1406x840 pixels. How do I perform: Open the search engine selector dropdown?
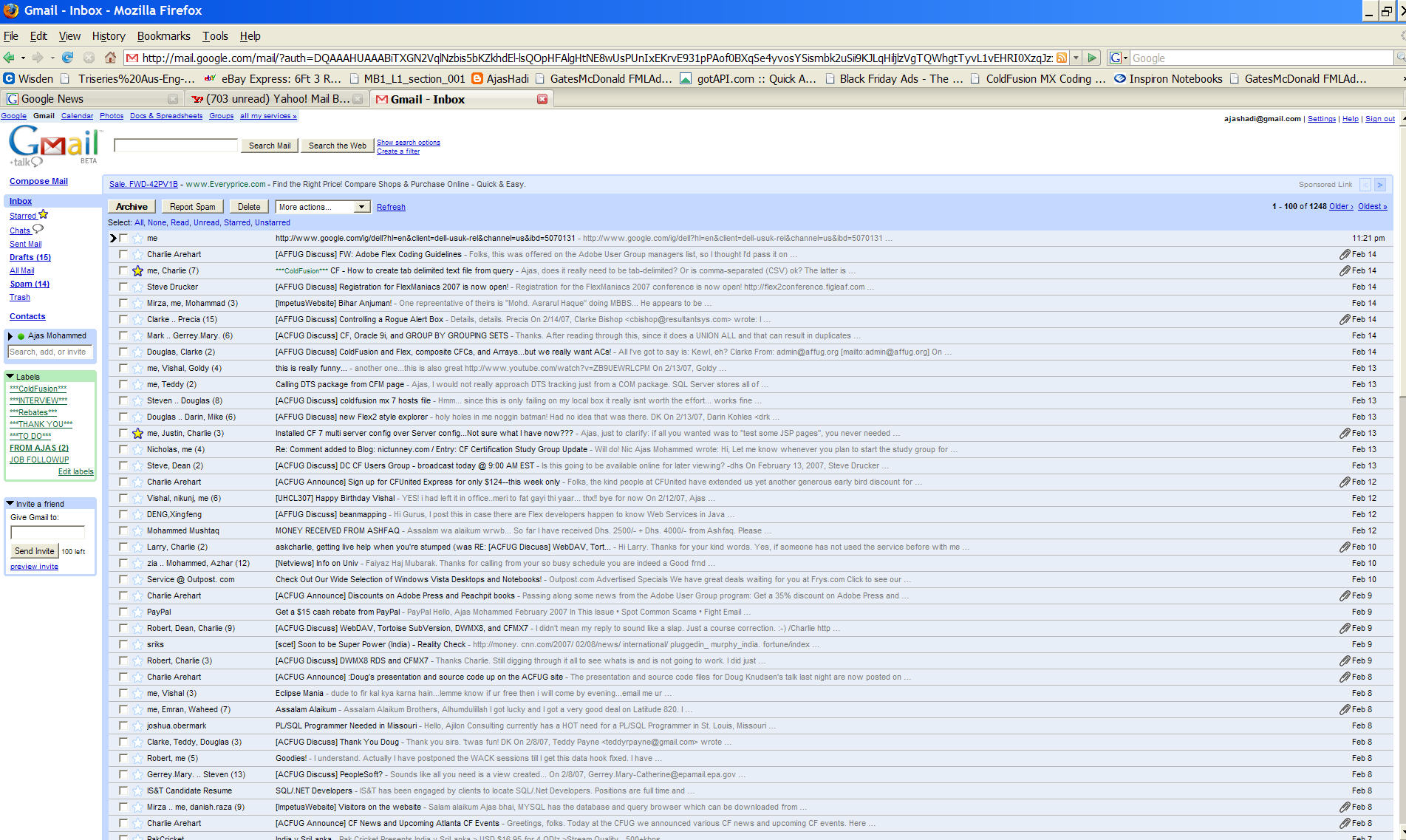(x=1118, y=58)
